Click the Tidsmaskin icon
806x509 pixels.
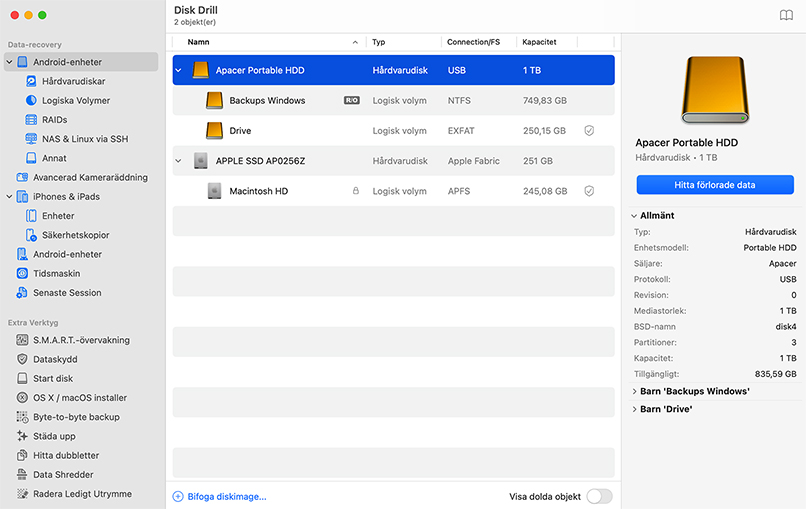coord(22,274)
